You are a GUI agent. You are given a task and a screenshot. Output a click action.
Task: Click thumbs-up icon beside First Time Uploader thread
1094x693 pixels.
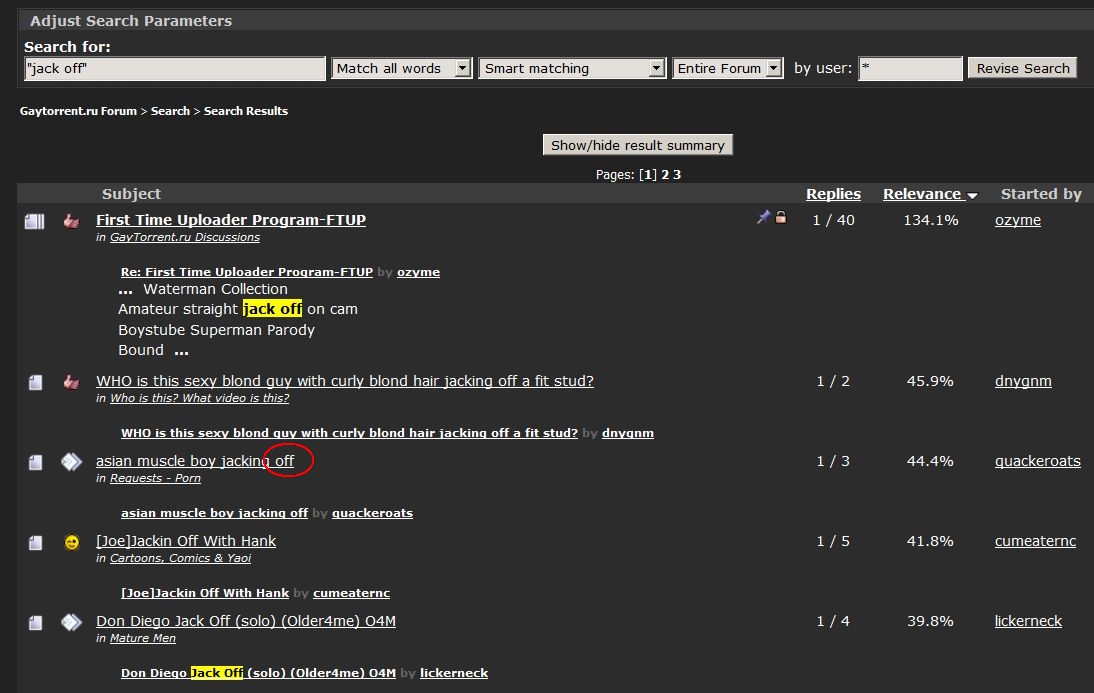click(71, 221)
